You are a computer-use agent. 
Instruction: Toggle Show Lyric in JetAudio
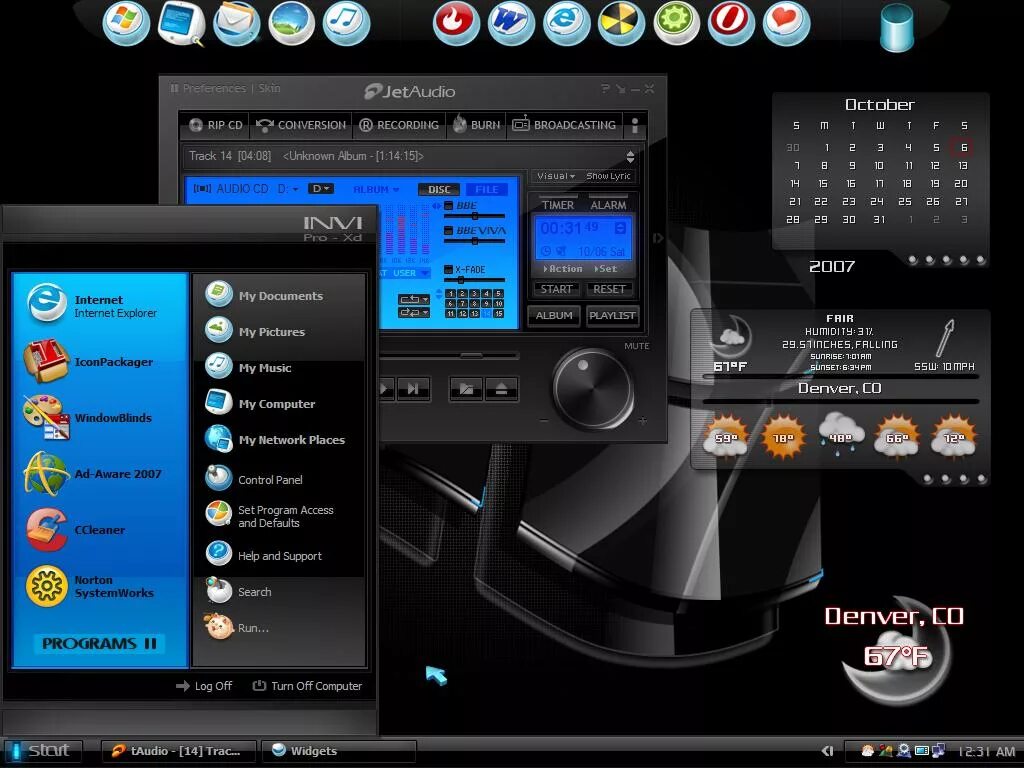click(x=608, y=176)
